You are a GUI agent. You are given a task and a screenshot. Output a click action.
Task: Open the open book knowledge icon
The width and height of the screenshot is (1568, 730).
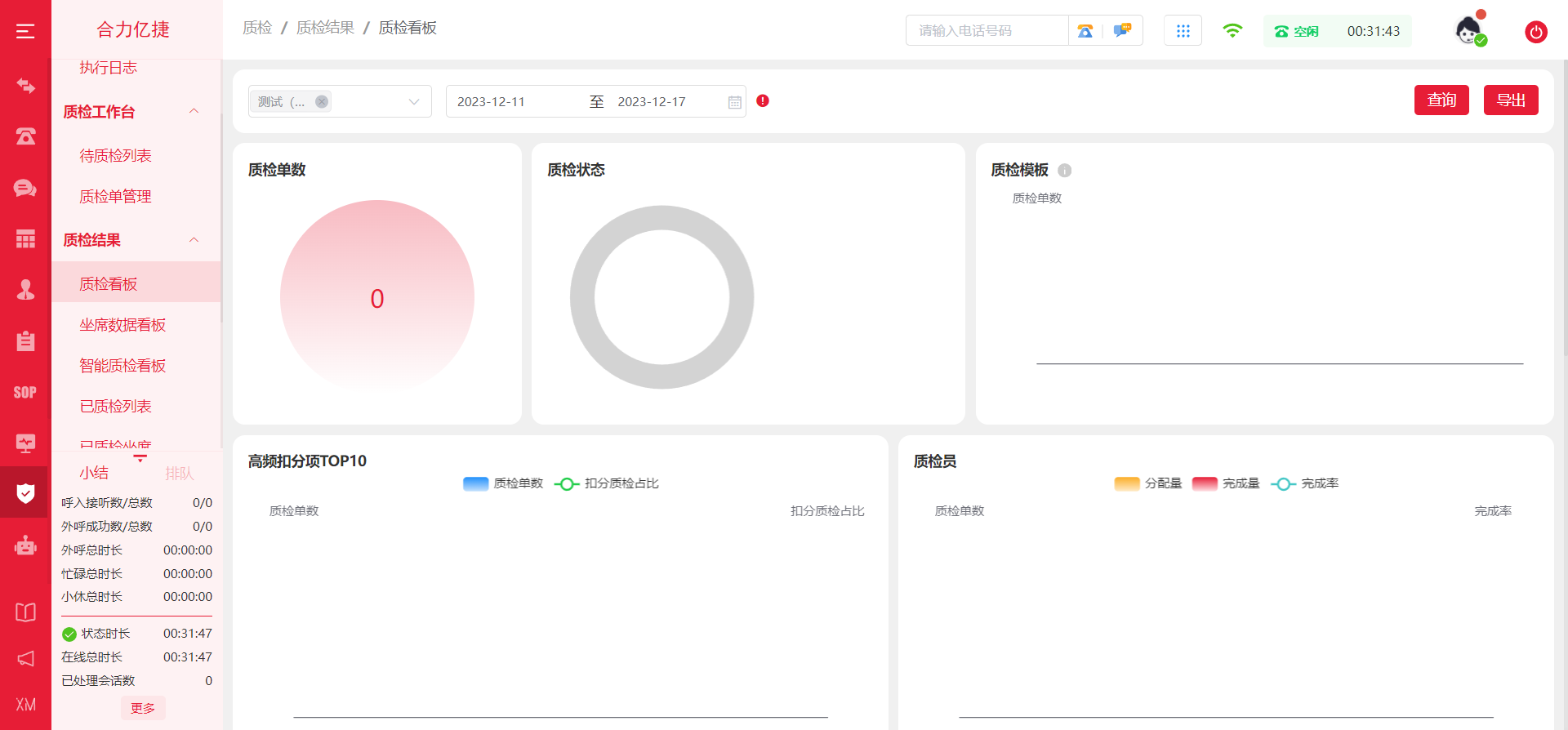pyautogui.click(x=25, y=612)
